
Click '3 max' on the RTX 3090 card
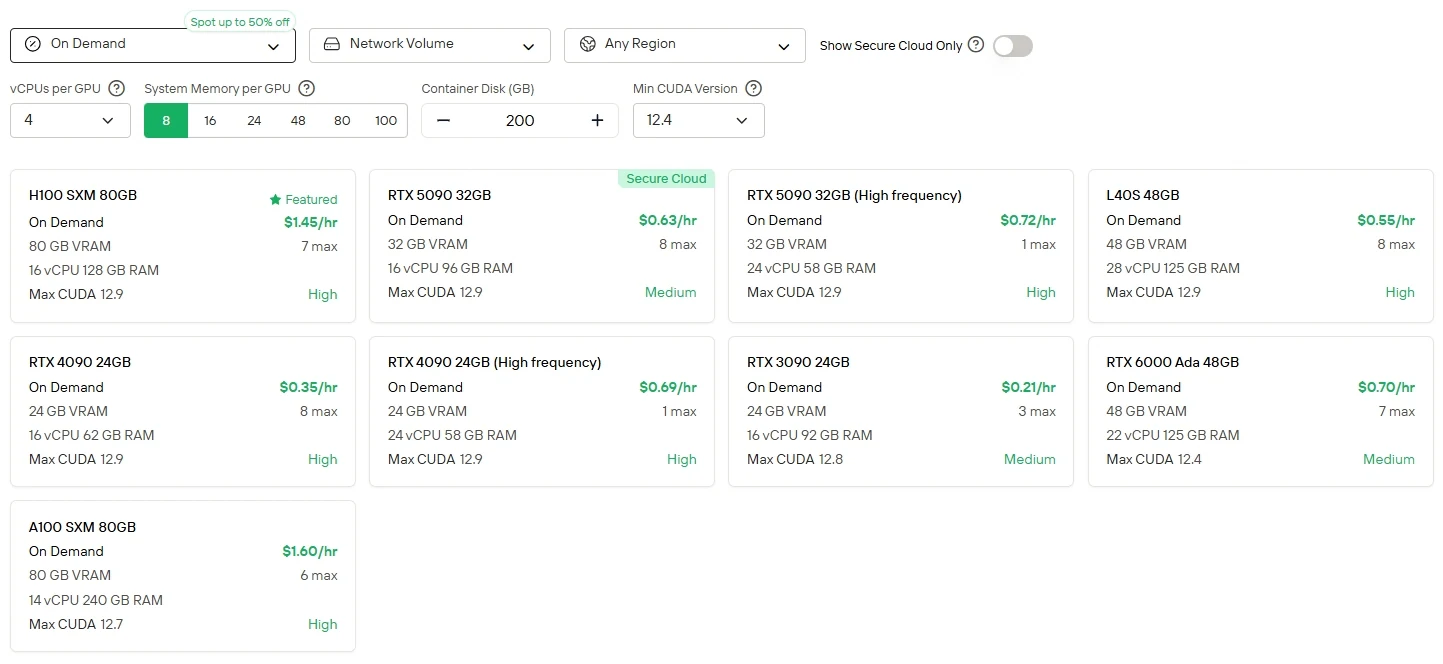click(1037, 411)
